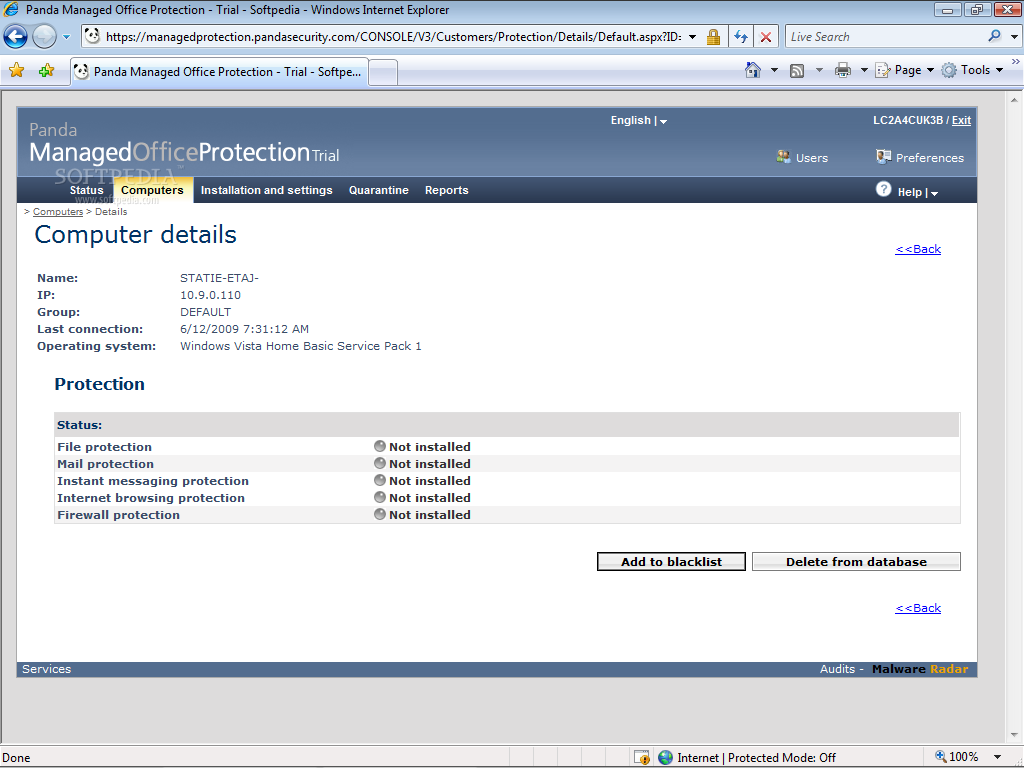
Task: Open the Tools menu
Action: point(972,70)
